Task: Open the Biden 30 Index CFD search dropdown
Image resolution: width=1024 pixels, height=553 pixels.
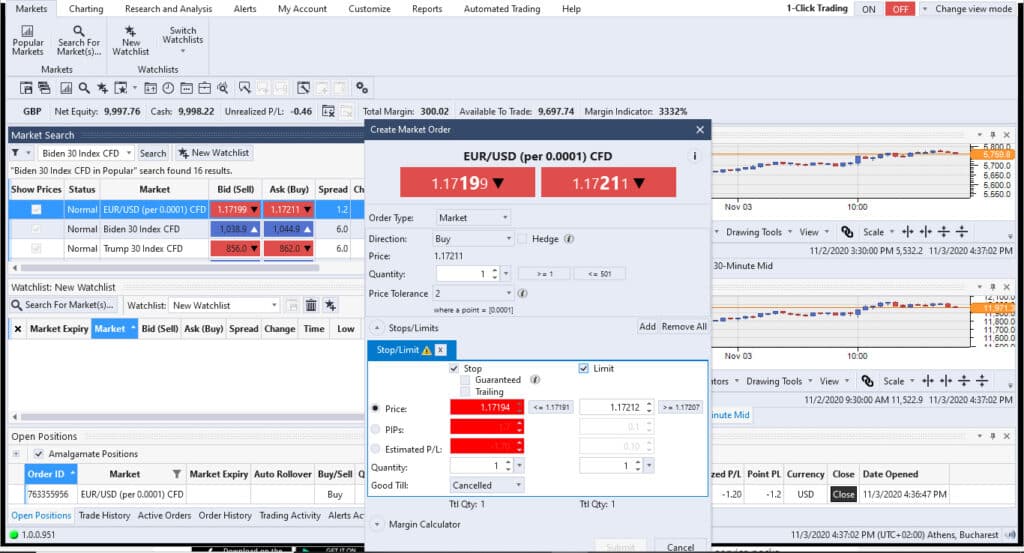Action: 129,153
